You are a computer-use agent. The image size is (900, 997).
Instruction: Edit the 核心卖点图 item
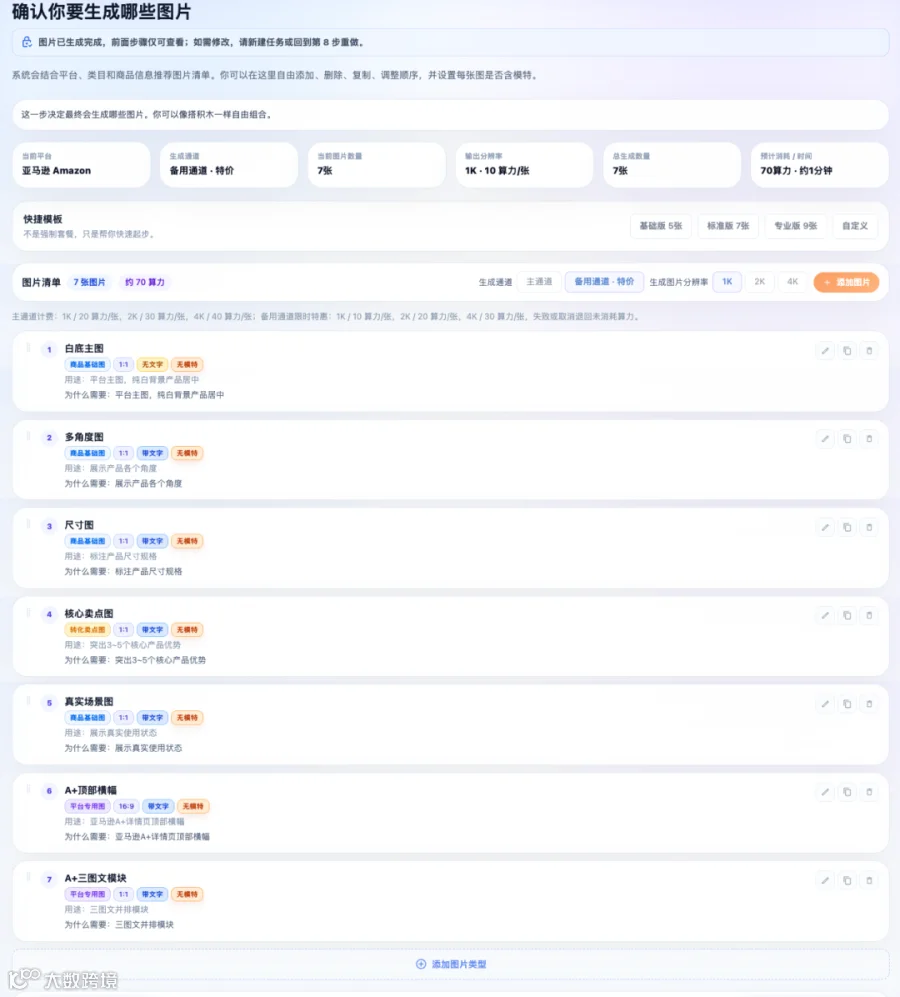click(x=825, y=615)
